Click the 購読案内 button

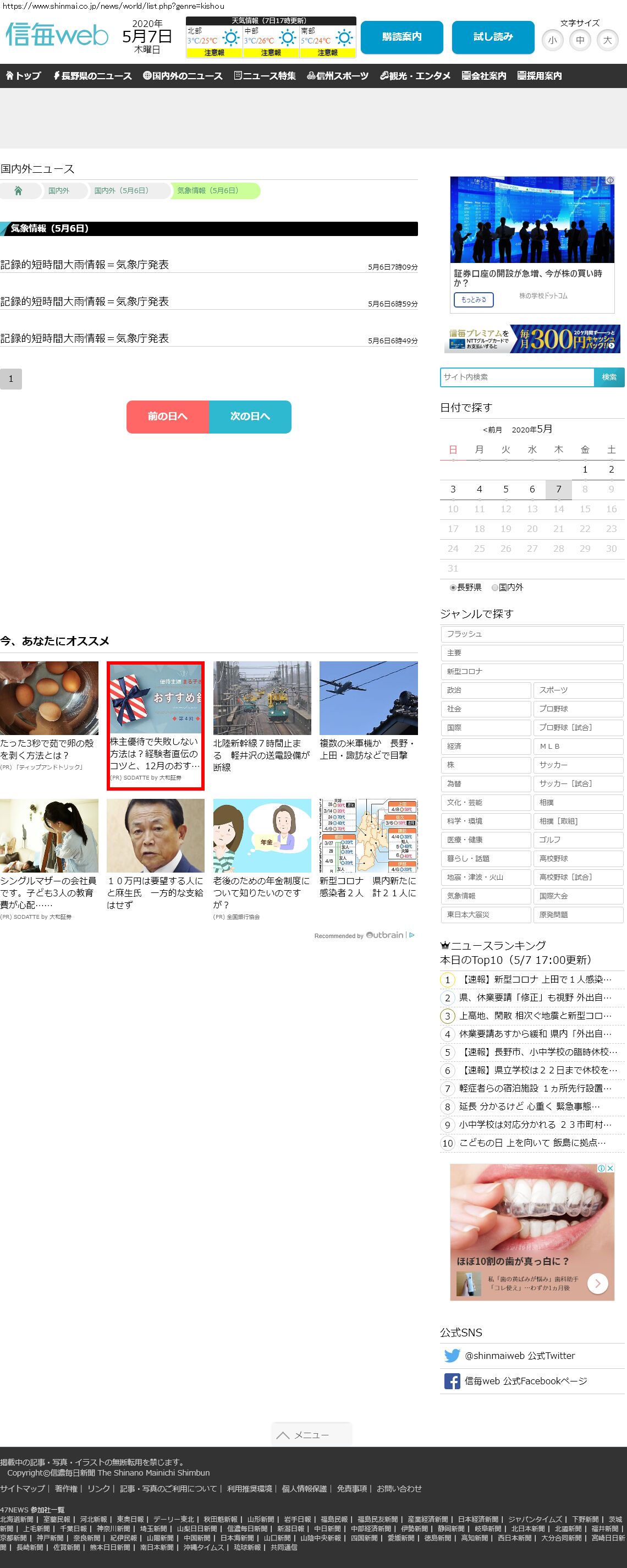(x=402, y=37)
